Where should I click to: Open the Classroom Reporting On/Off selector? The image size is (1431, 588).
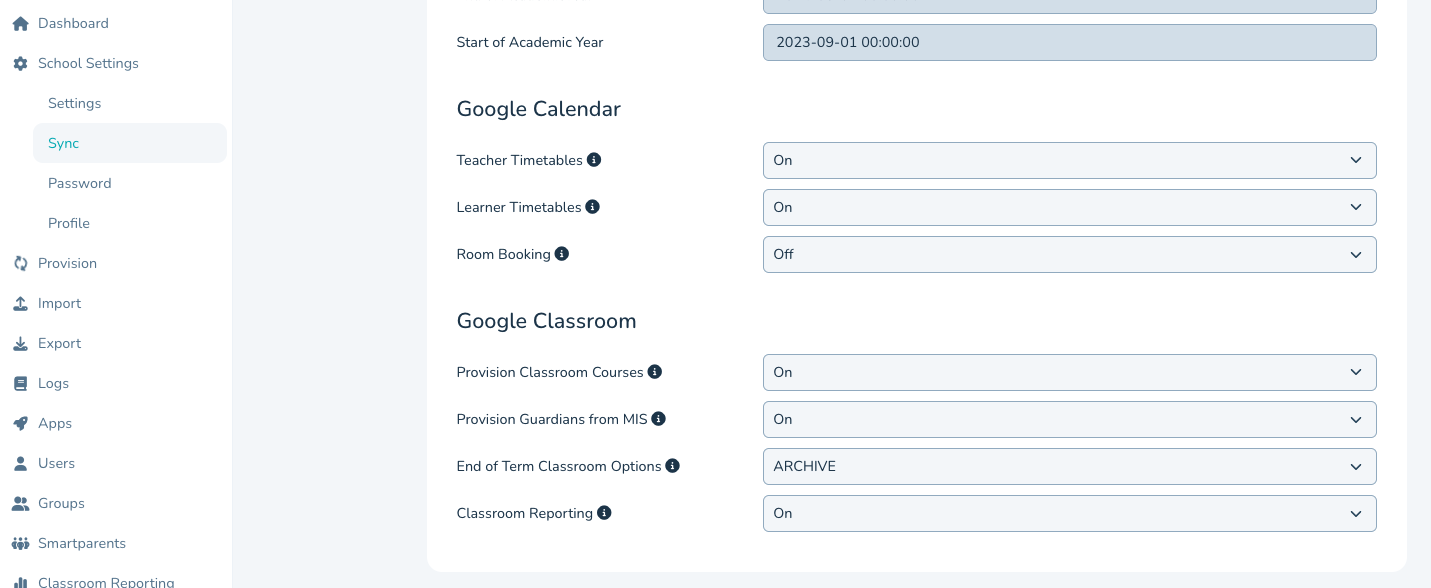[1069, 513]
